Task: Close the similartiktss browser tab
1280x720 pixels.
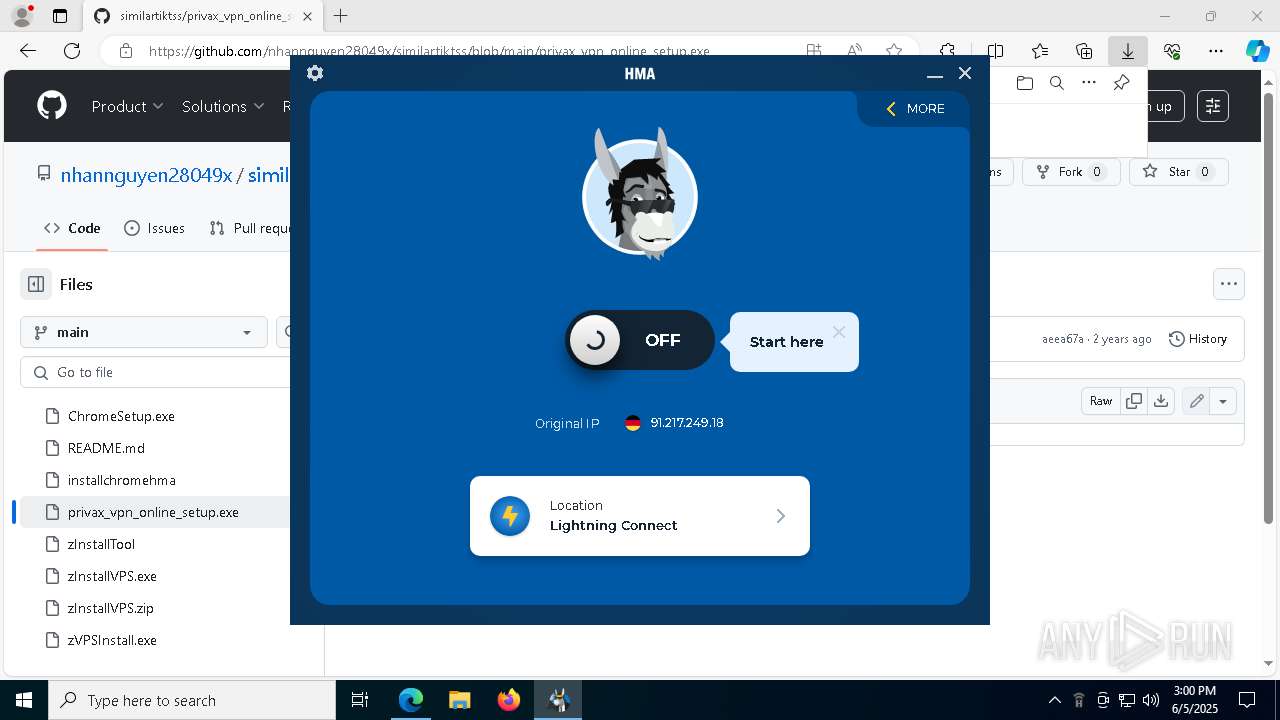Action: (307, 16)
